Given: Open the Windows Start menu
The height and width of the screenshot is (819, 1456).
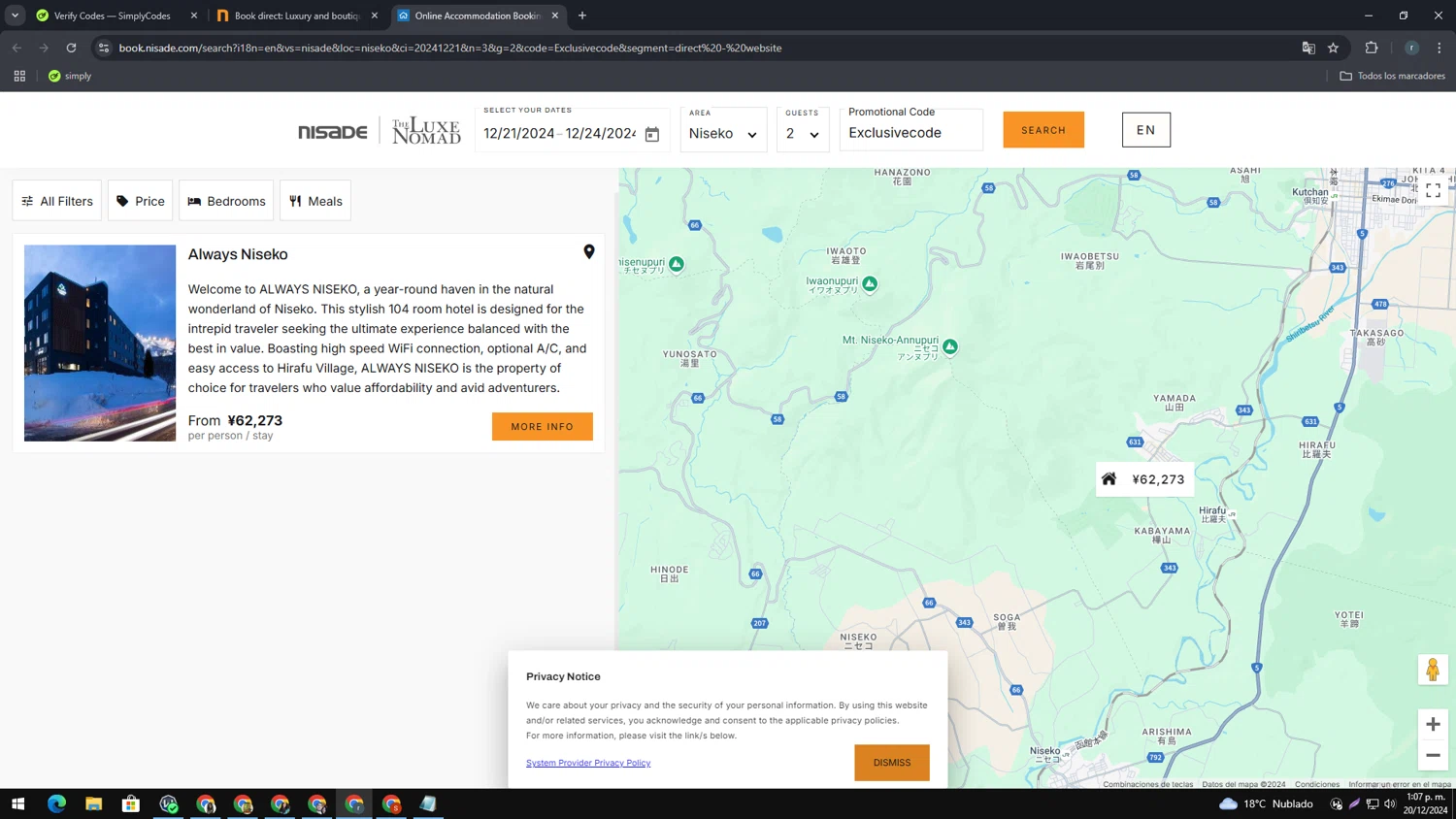Looking at the screenshot, I should pos(17,803).
